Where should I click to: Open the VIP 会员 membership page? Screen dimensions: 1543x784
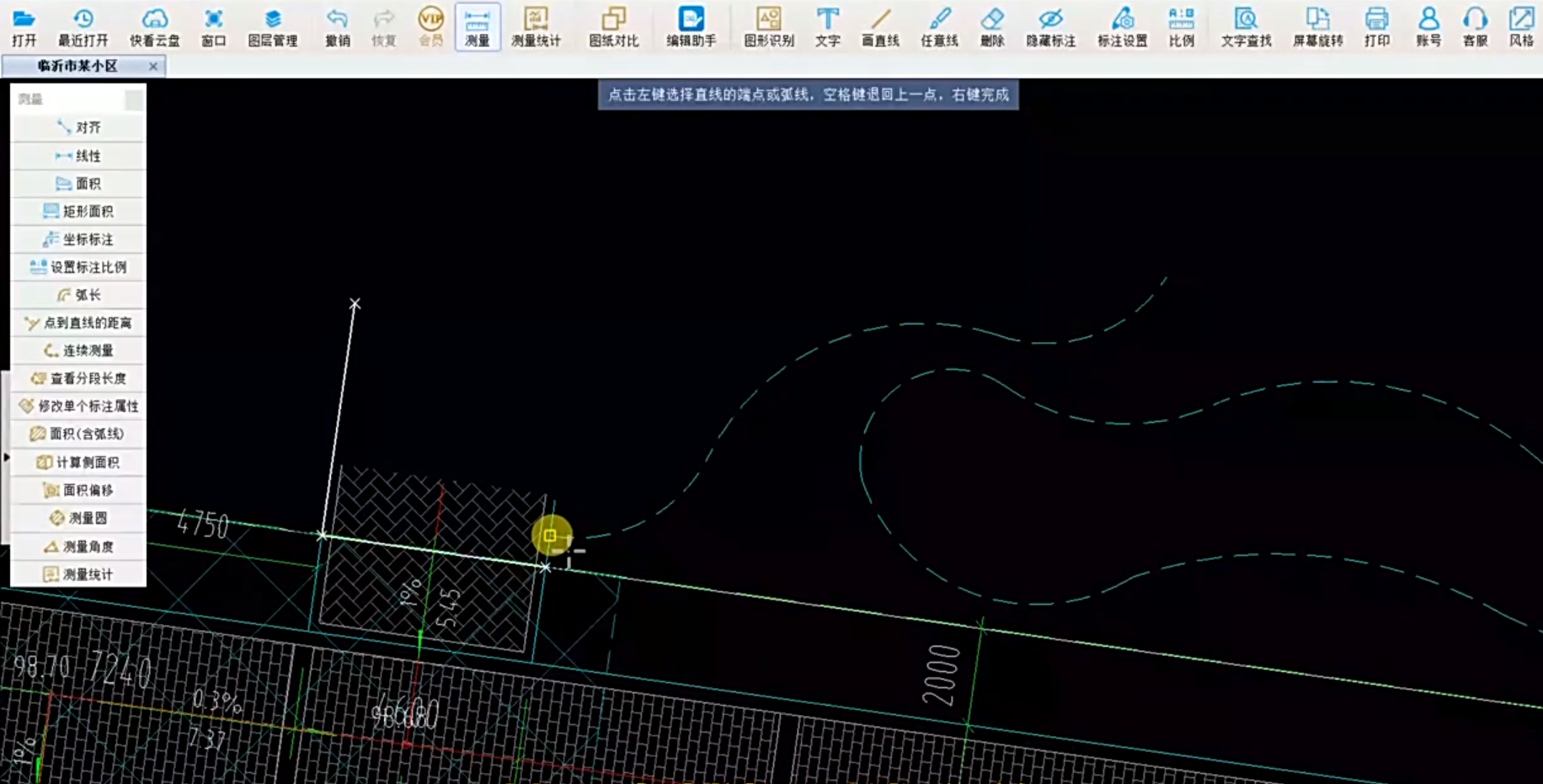click(x=430, y=26)
